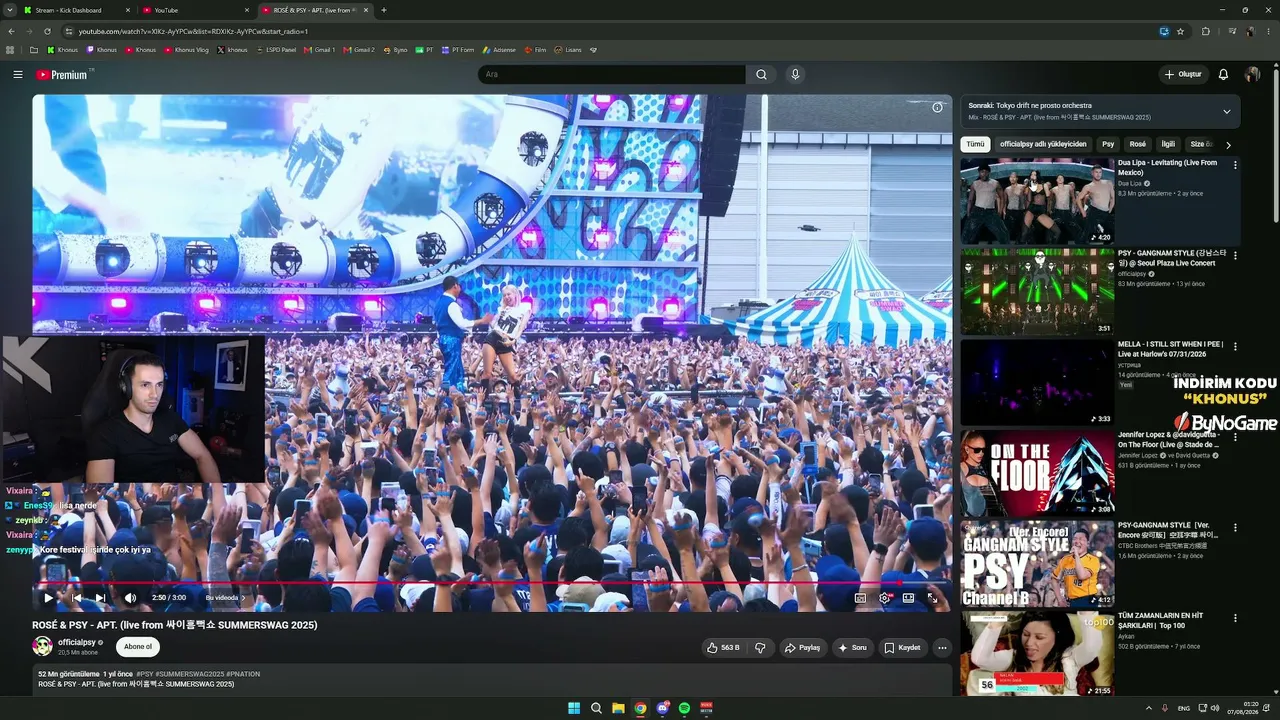Viewport: 1280px width, 720px height.
Task: Open the YouTube guide hamburger menu
Action: pyautogui.click(x=18, y=75)
